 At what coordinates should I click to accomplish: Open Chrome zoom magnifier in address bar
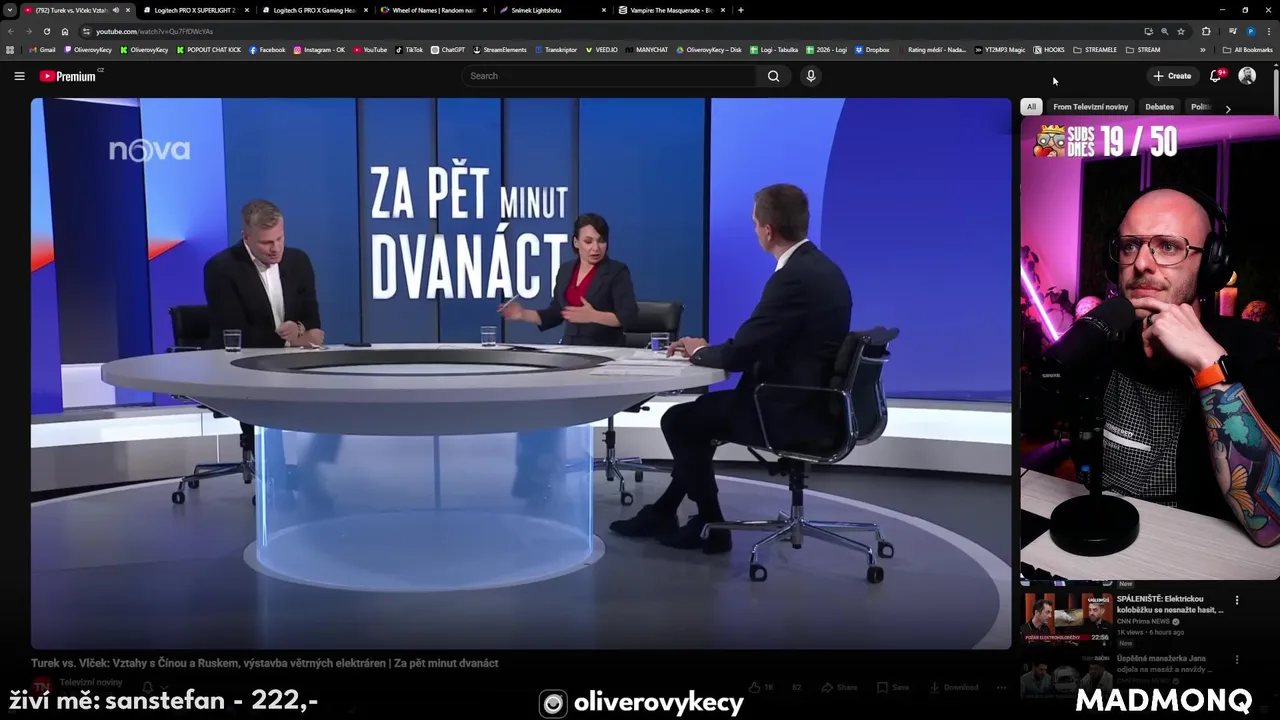click(x=1164, y=31)
